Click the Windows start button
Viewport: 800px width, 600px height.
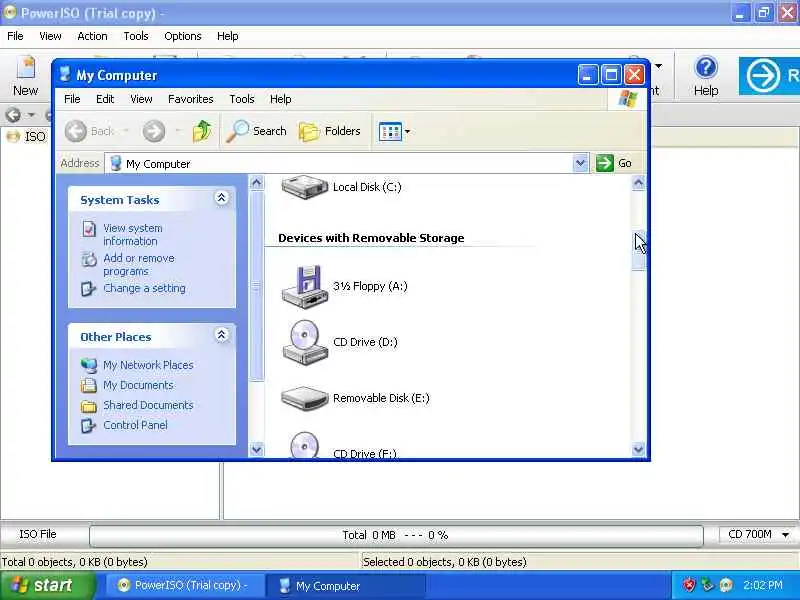47,585
